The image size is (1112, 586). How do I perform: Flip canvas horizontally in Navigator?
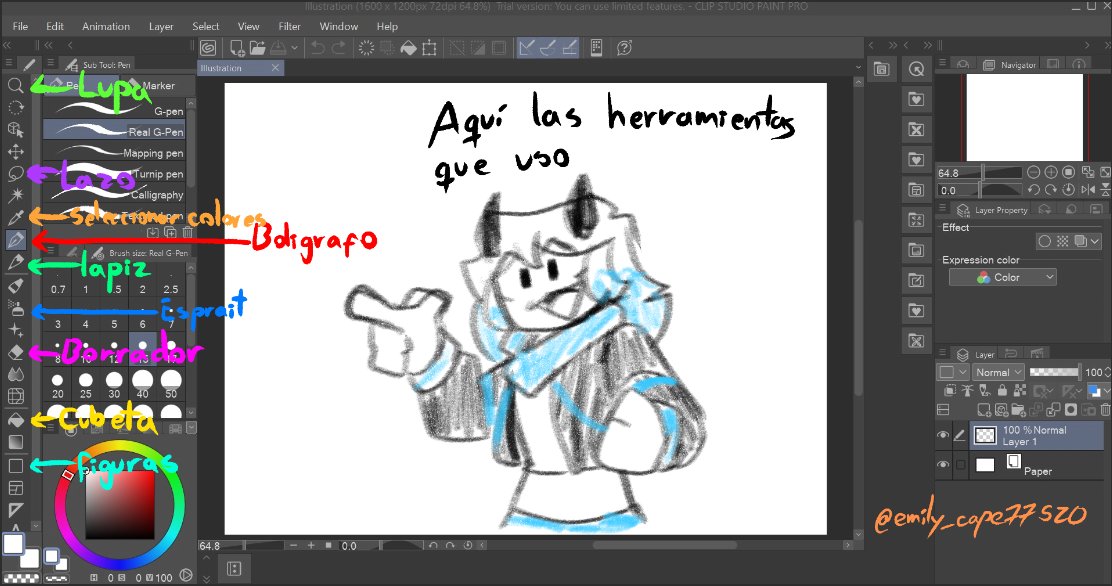coord(1088,189)
